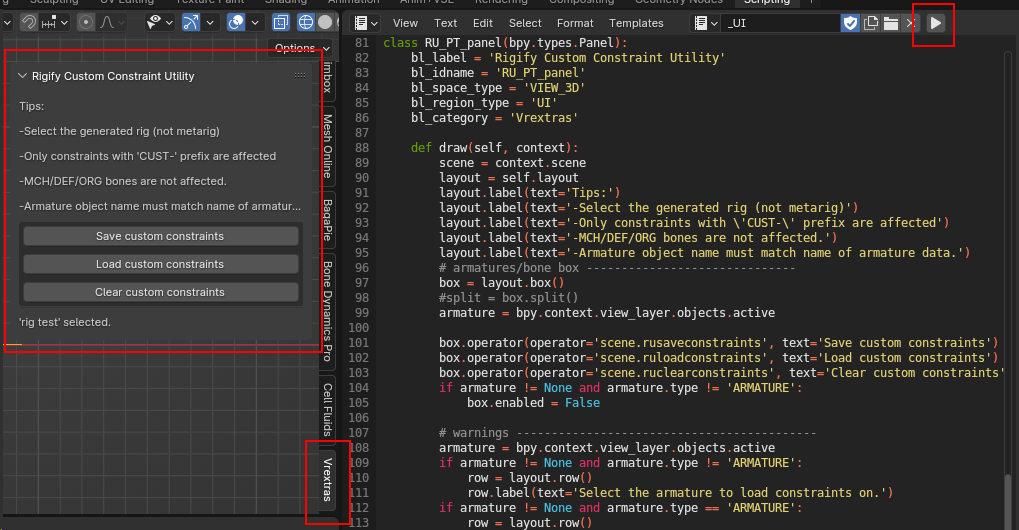The height and width of the screenshot is (530, 1019).
Task: Click bl_space_type = 'VIEW_3D' code line
Action: click(x=498, y=88)
